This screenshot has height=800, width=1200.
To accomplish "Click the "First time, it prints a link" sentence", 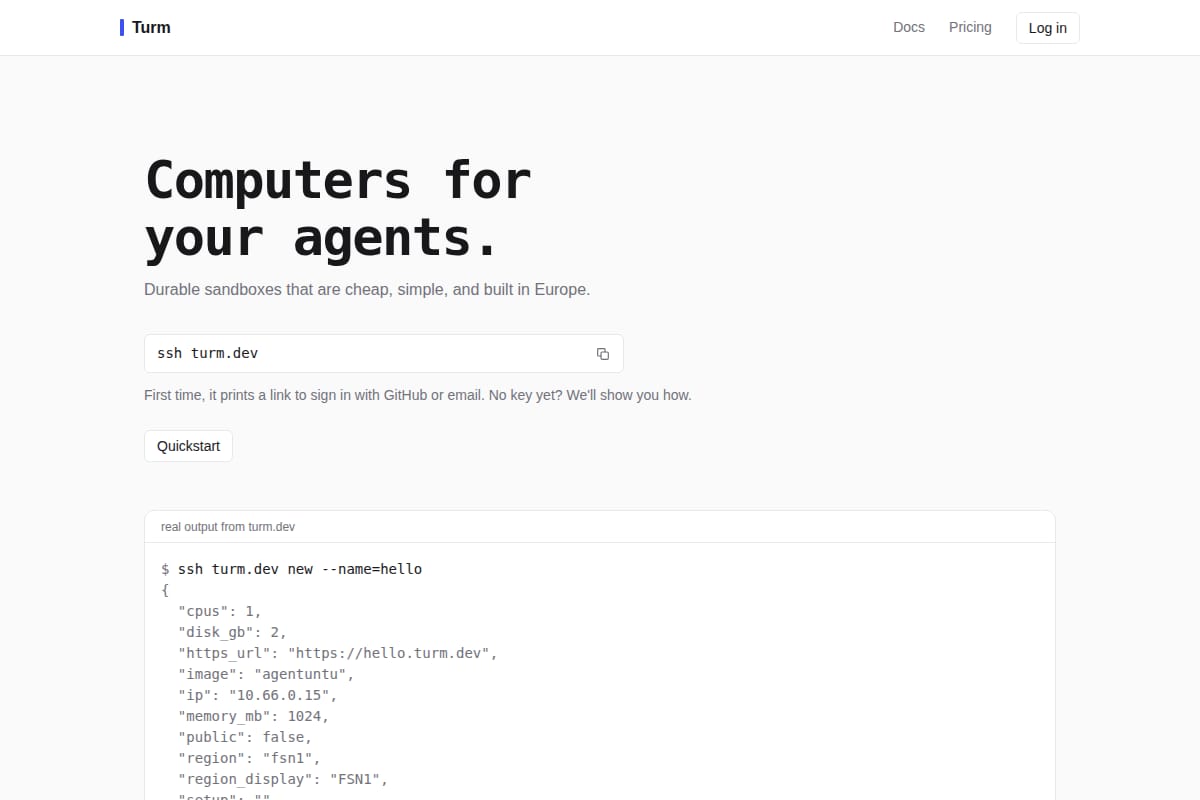I will [418, 395].
